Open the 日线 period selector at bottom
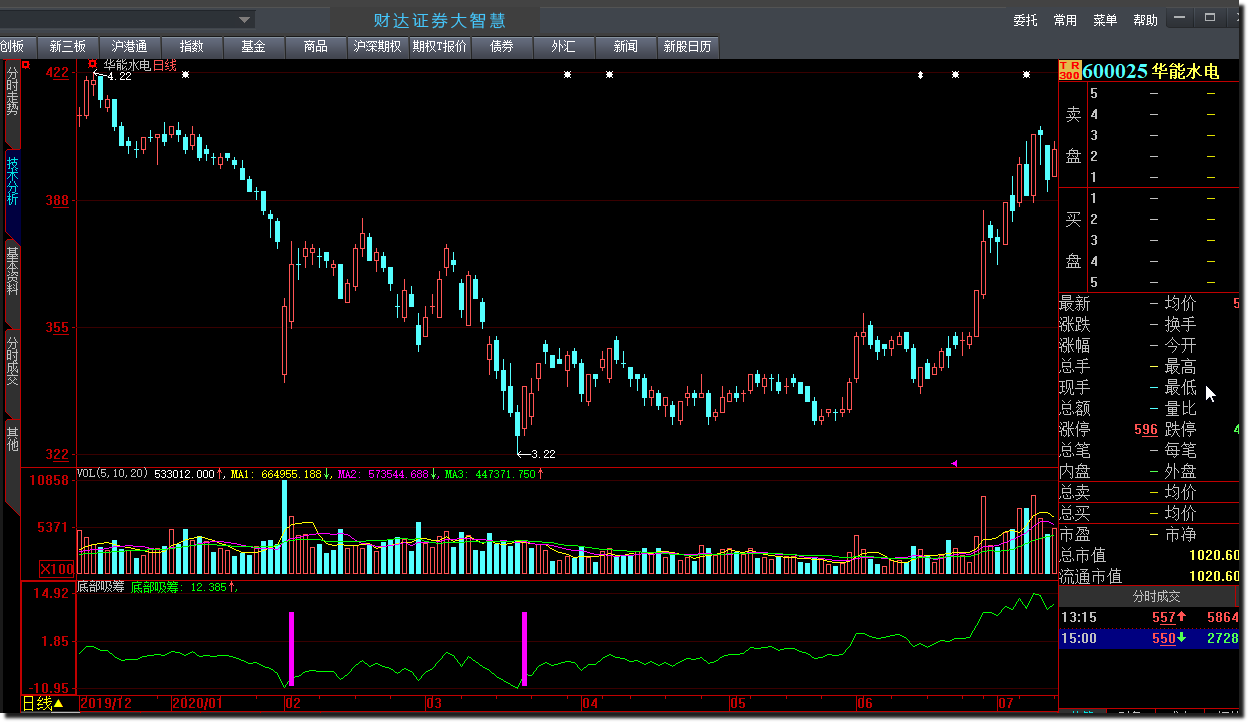The height and width of the screenshot is (722, 1249). [x=43, y=703]
